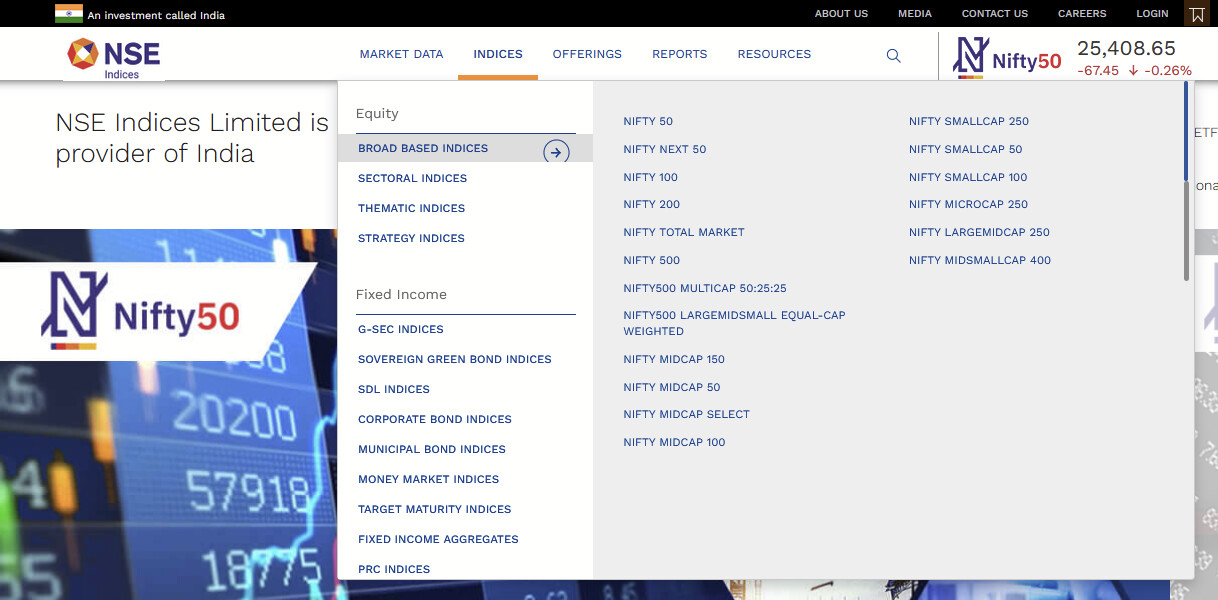Click the Login link
The width and height of the screenshot is (1218, 600).
1152,14
